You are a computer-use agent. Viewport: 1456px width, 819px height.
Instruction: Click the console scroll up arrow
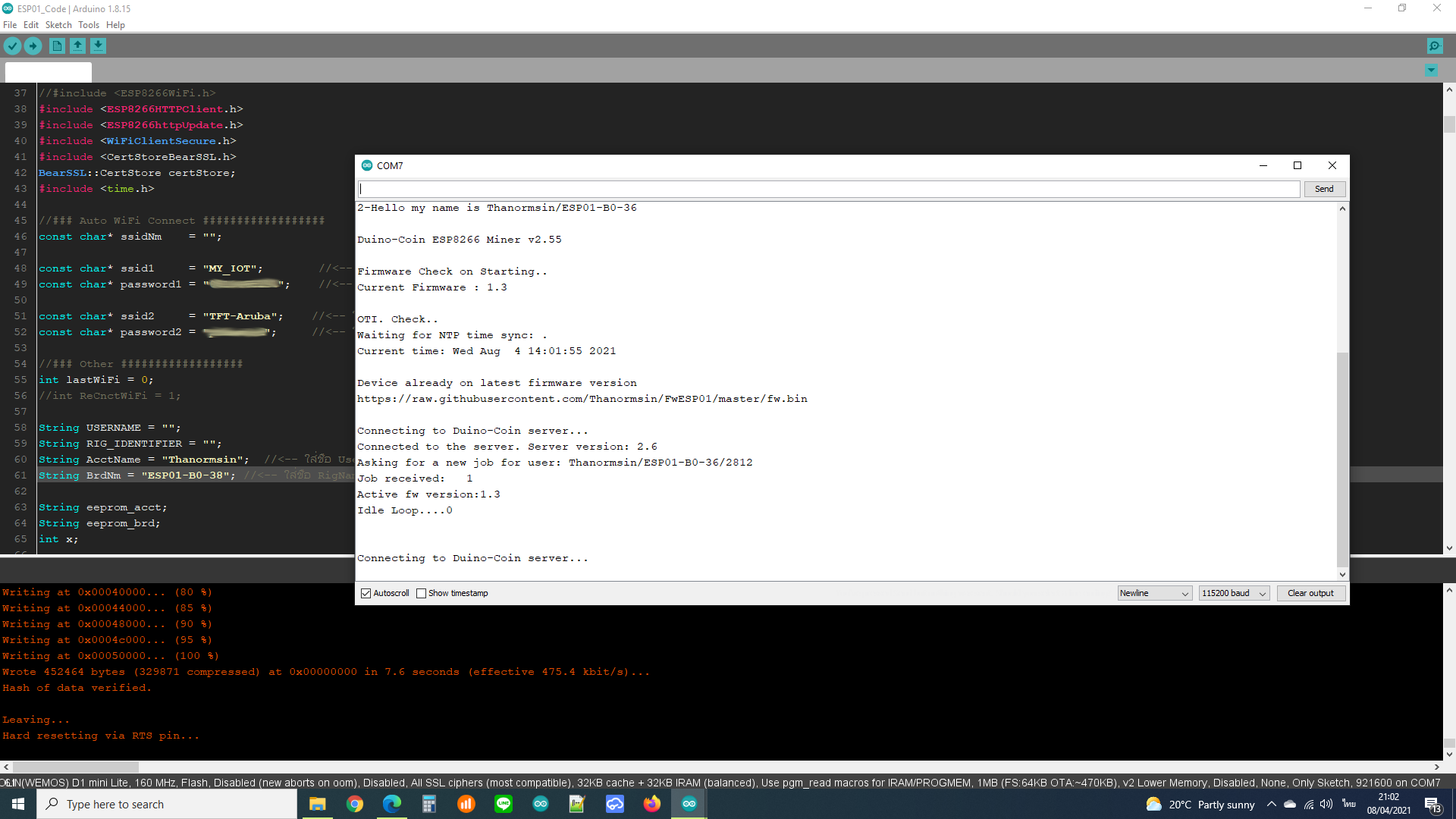tap(1449, 590)
